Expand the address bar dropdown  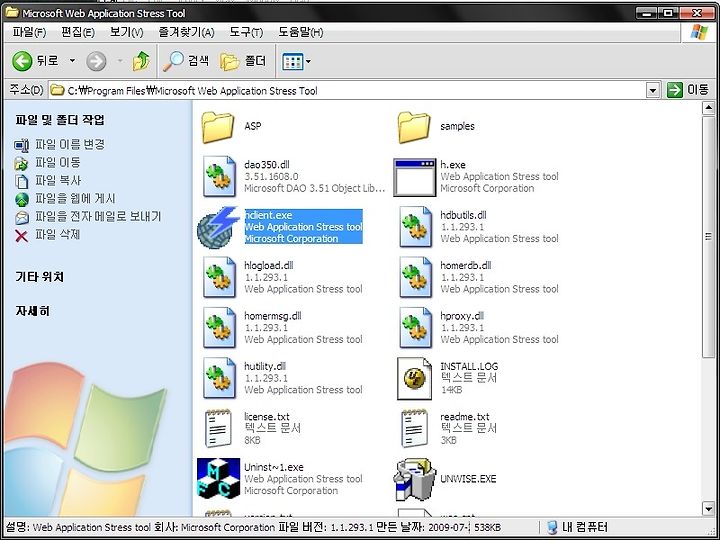[652, 90]
